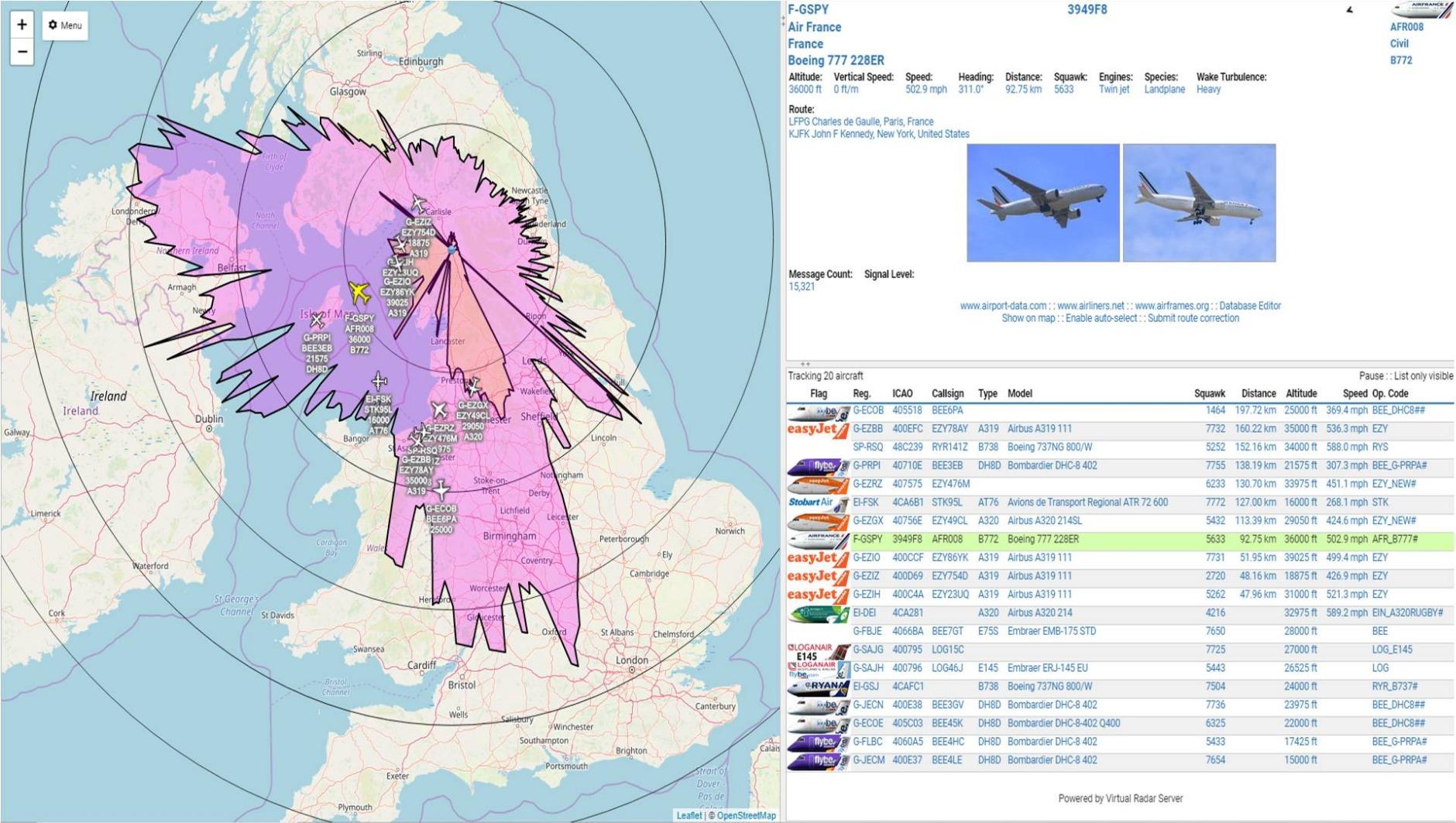Sort the list by Callsign column

(947, 393)
